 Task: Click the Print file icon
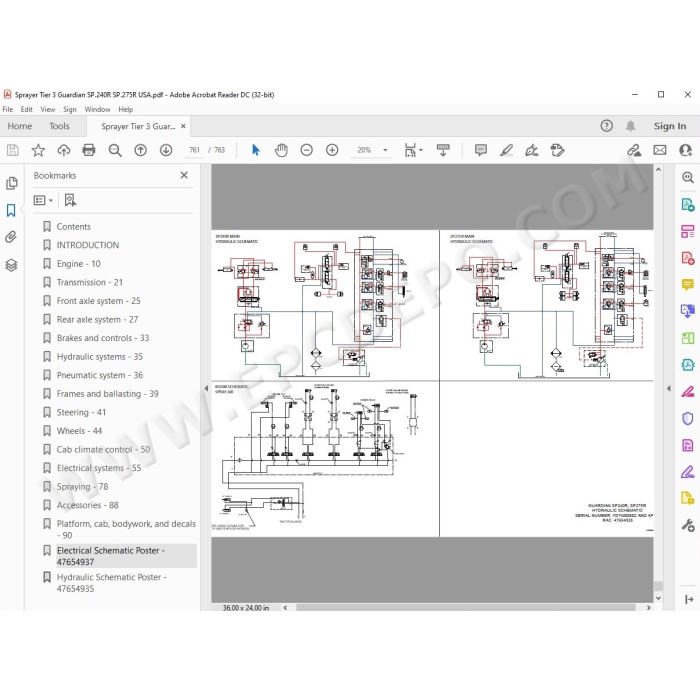89,150
